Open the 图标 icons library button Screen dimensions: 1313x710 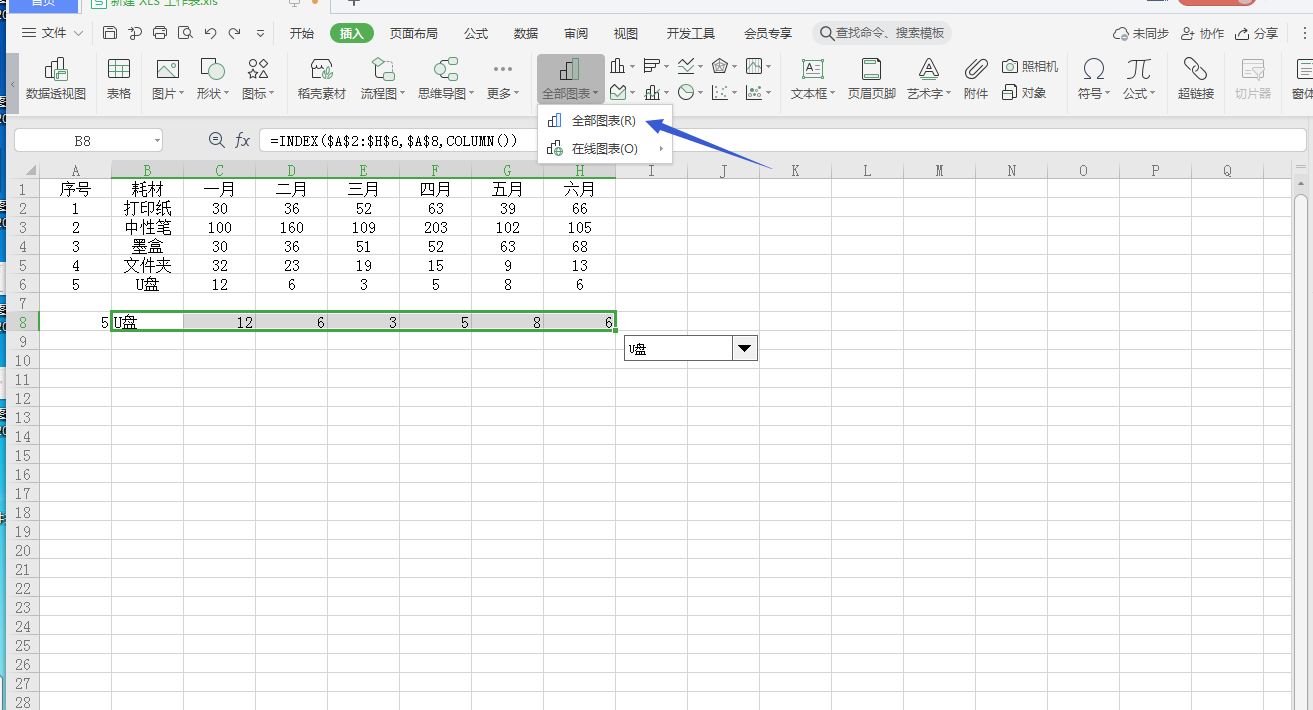coord(258,79)
